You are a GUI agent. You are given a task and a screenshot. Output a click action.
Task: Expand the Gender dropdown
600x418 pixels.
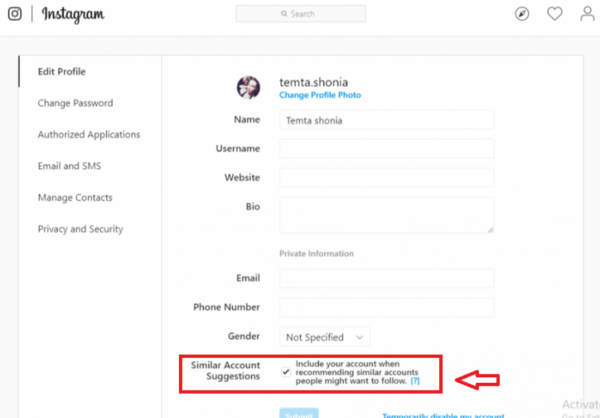pos(324,337)
